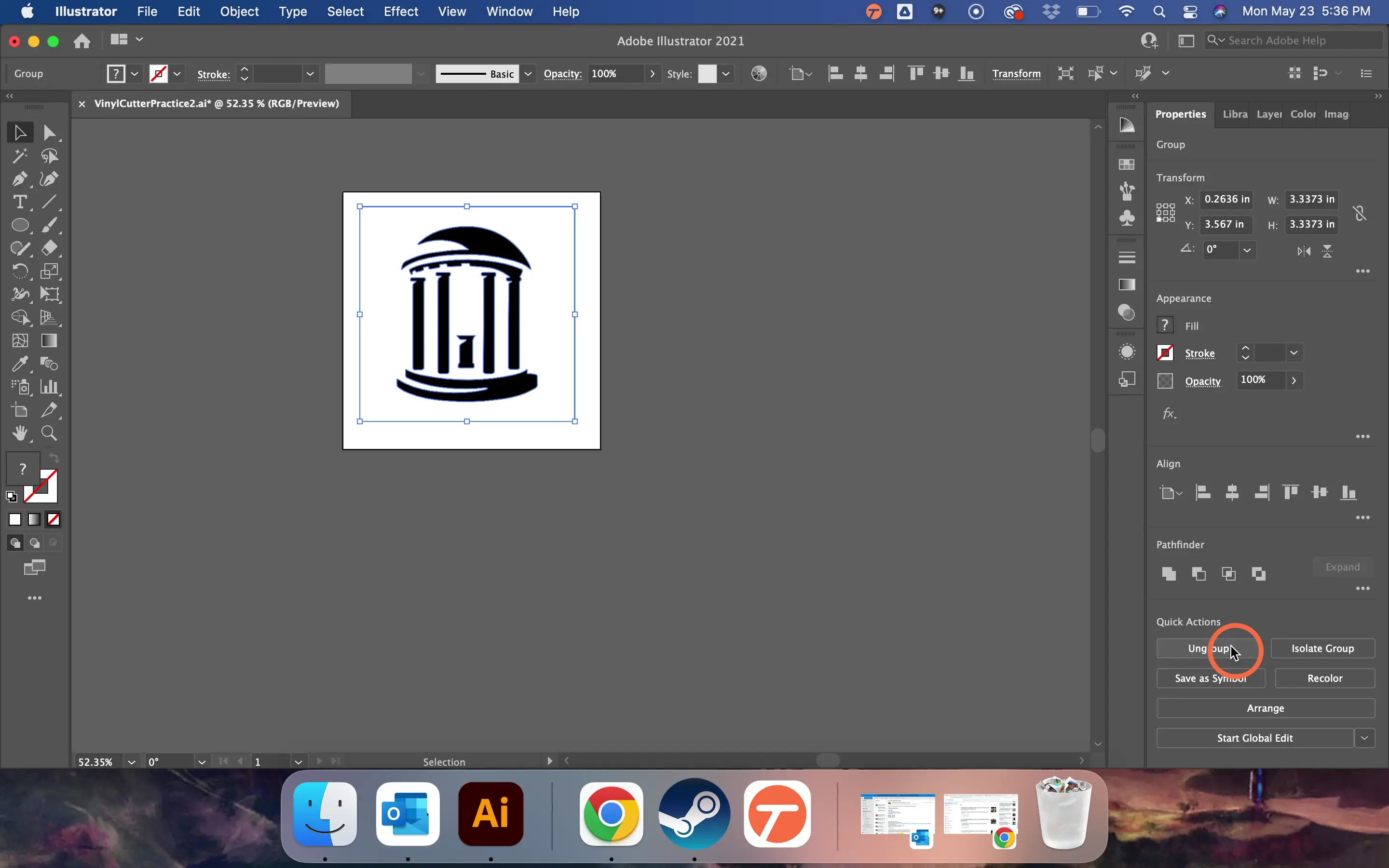Select the Paintbrush tool

49,225
